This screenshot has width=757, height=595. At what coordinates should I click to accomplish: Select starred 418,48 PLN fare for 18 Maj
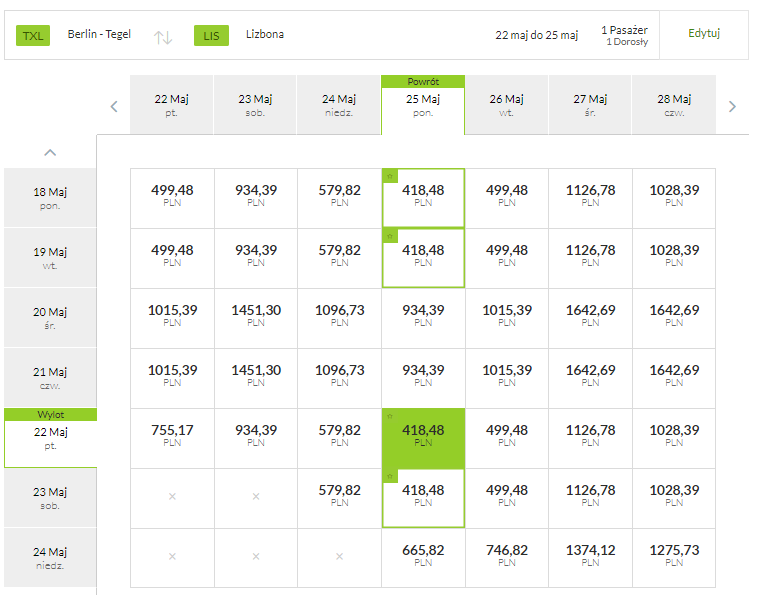point(423,198)
